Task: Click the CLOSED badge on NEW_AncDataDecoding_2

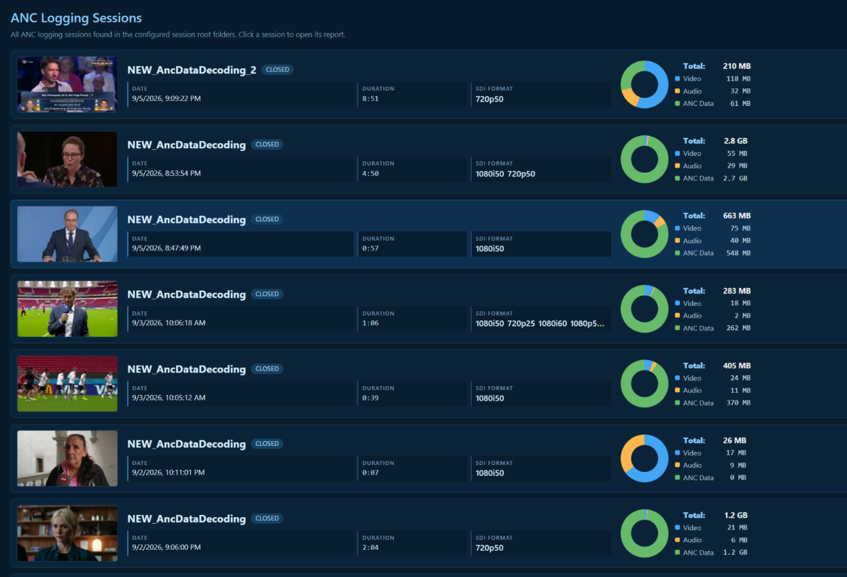Action: coord(278,70)
